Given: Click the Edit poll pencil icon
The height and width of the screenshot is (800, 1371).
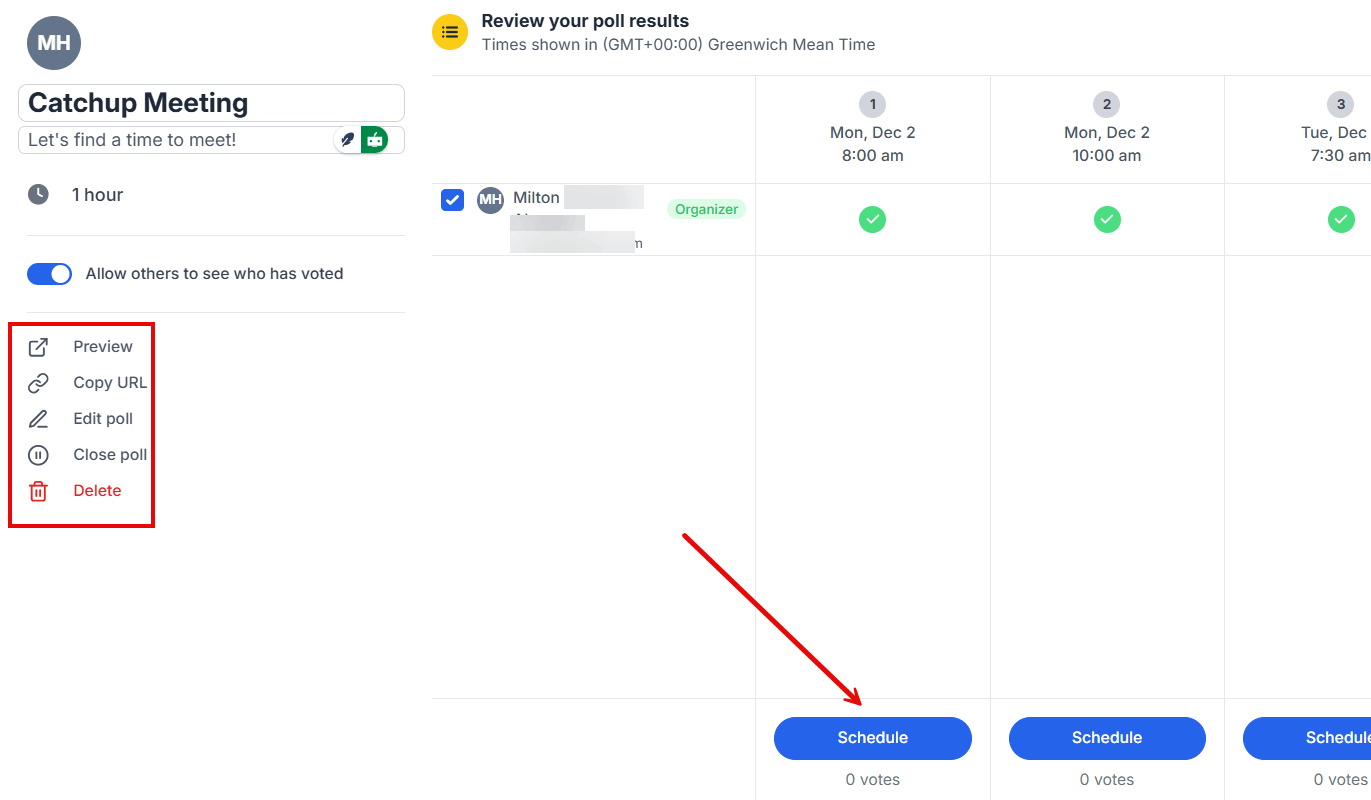Looking at the screenshot, I should point(38,419).
